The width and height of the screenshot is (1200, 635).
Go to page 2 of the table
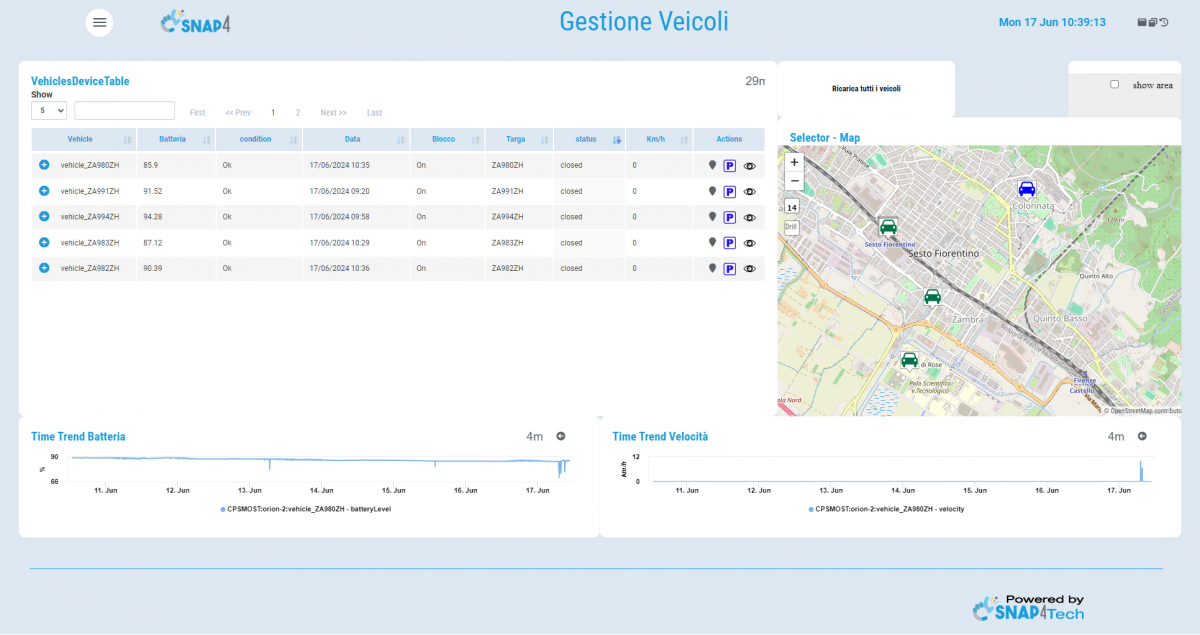[x=297, y=113]
